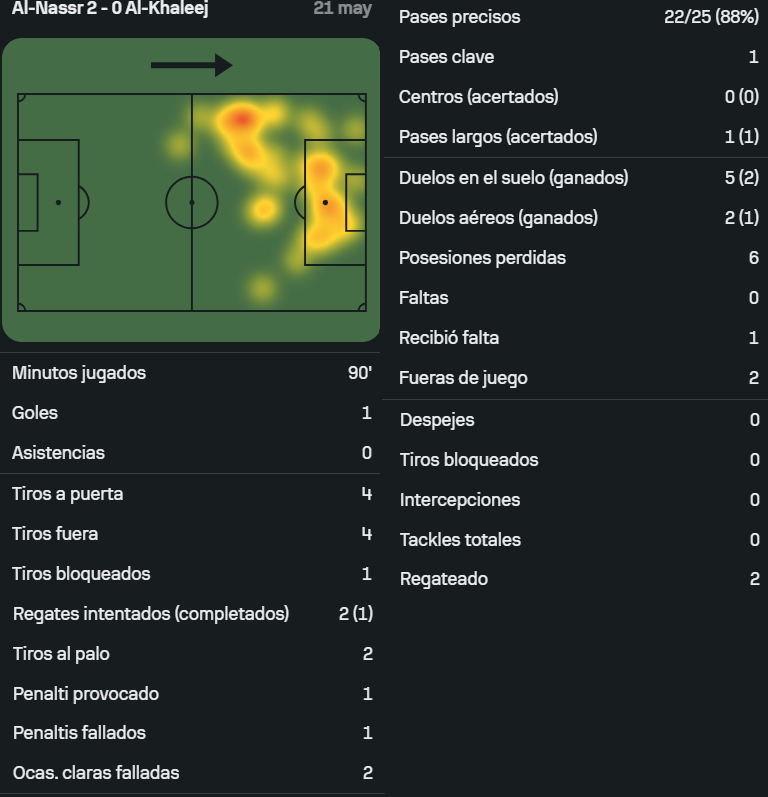The width and height of the screenshot is (768, 797).
Task: Click the Regateado stat row
Action: [x=576, y=579]
